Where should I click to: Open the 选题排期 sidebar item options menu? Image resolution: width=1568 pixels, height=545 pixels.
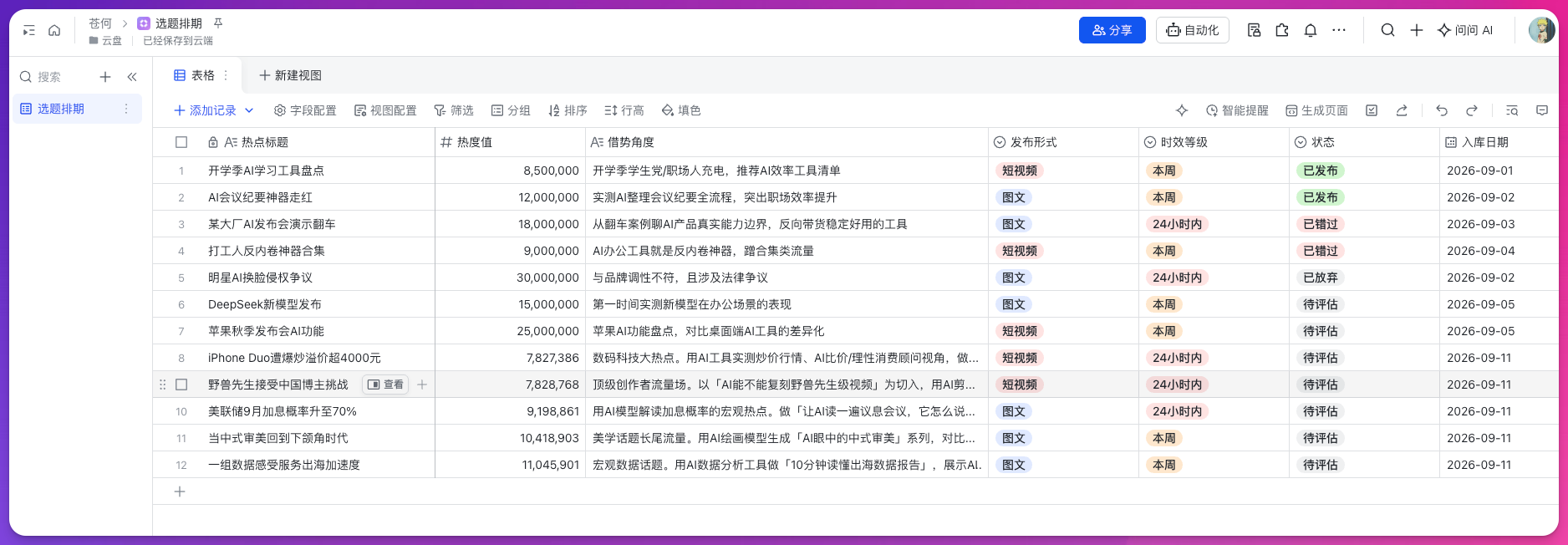click(126, 109)
